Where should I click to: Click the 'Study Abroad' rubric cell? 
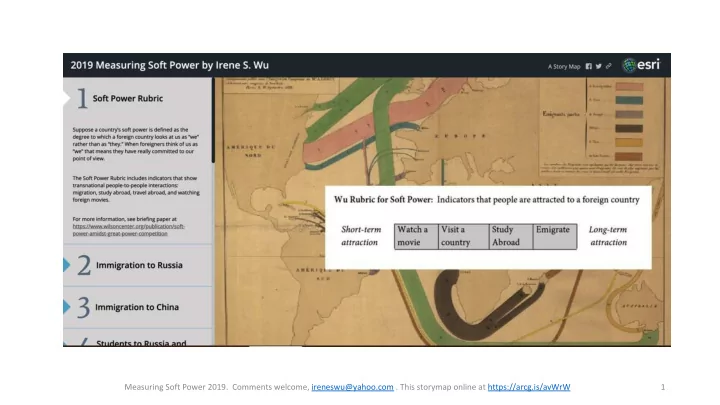(x=511, y=236)
